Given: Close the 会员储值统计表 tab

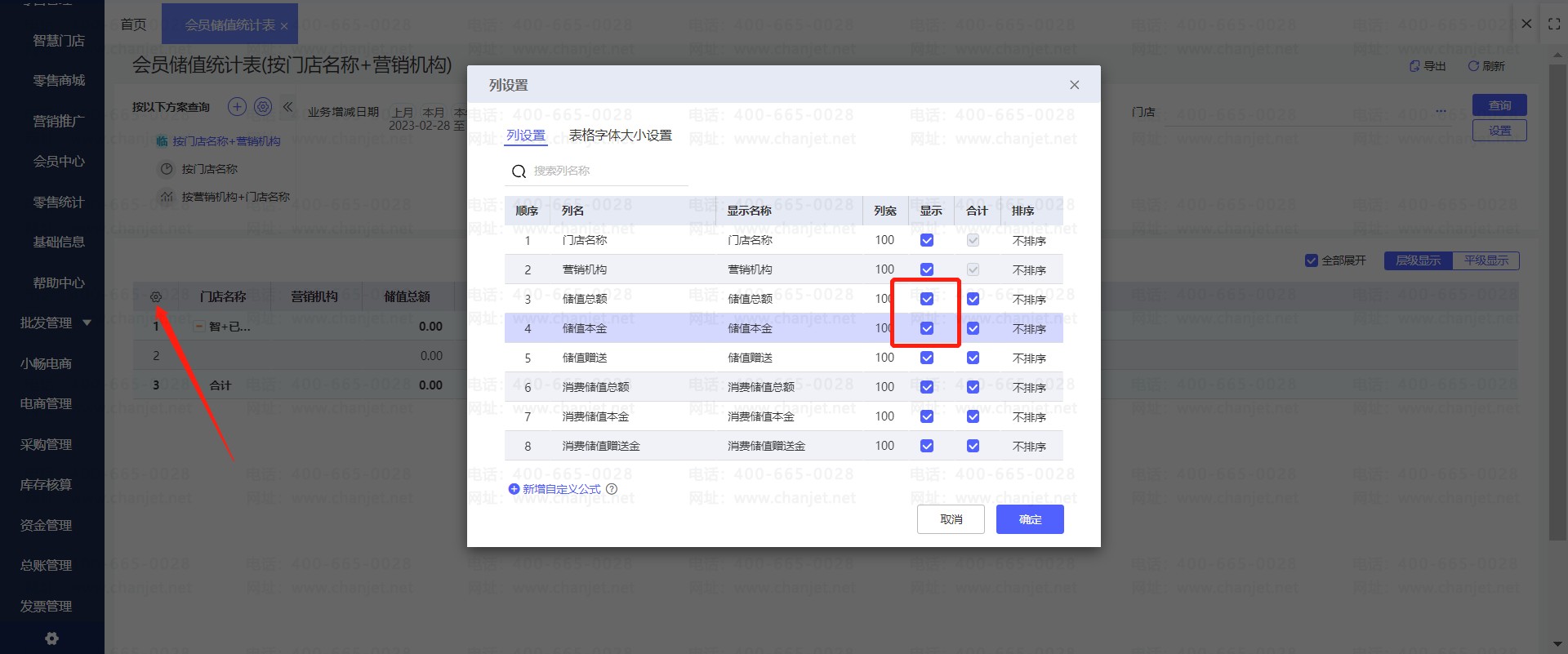Looking at the screenshot, I should click(x=284, y=26).
